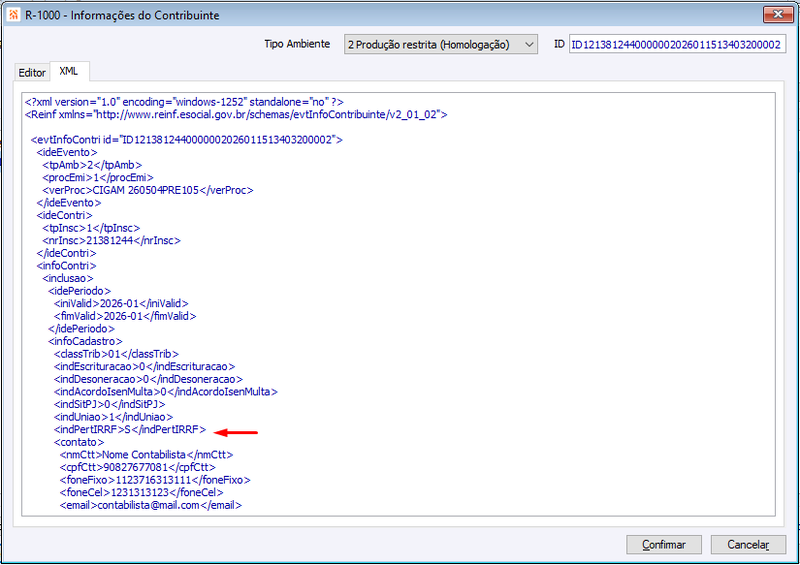Click the tpAmb line

pos(92,165)
